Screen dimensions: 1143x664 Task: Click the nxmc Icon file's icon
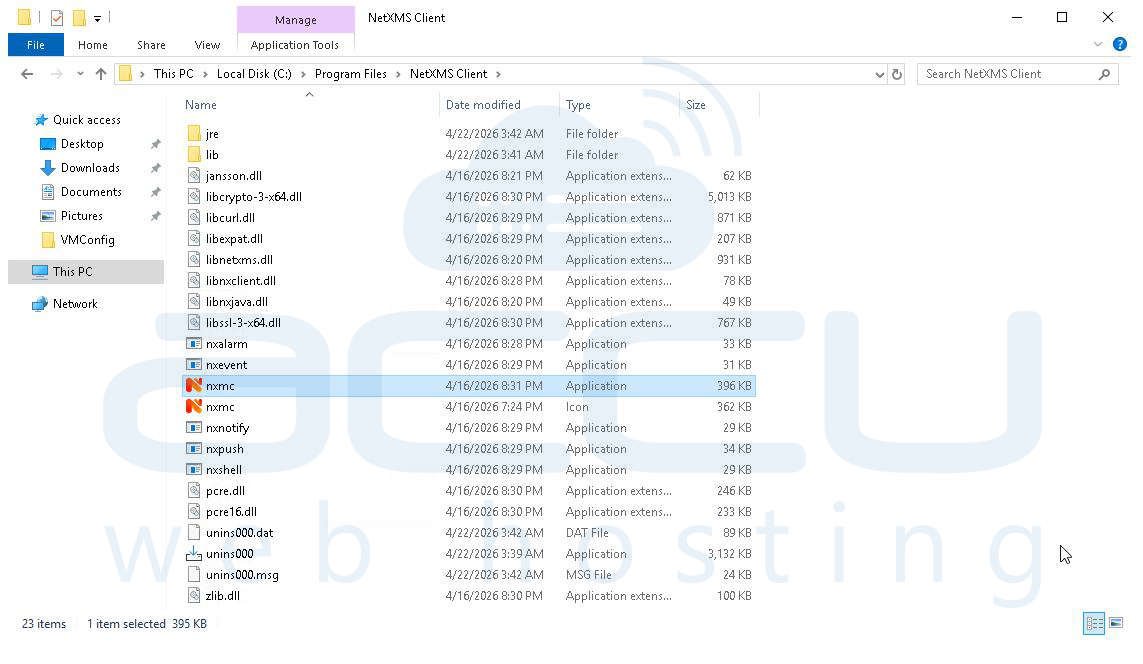[x=194, y=407]
